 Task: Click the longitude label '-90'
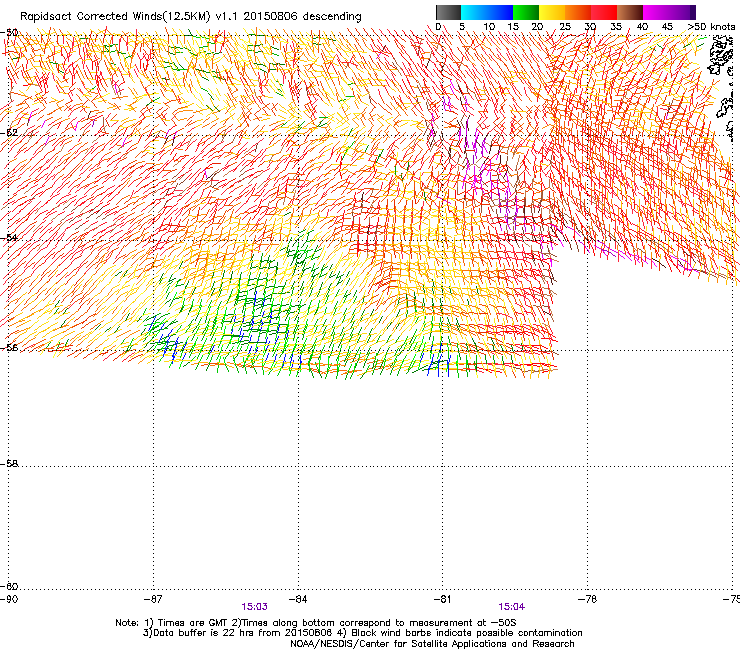coord(9,599)
